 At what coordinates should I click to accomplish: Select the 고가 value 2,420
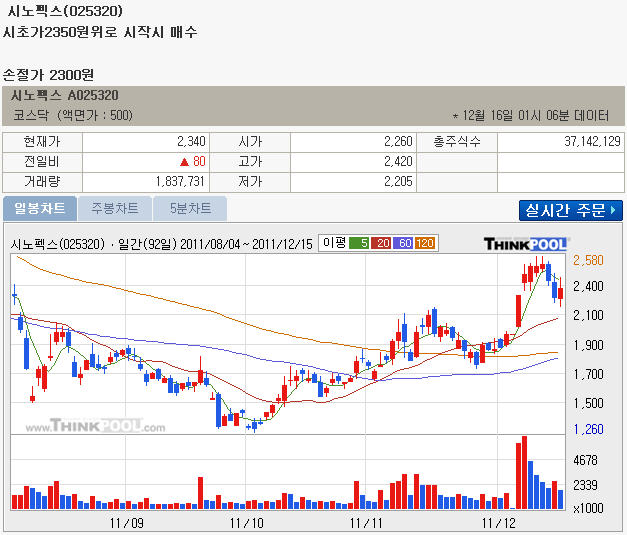[x=398, y=162]
